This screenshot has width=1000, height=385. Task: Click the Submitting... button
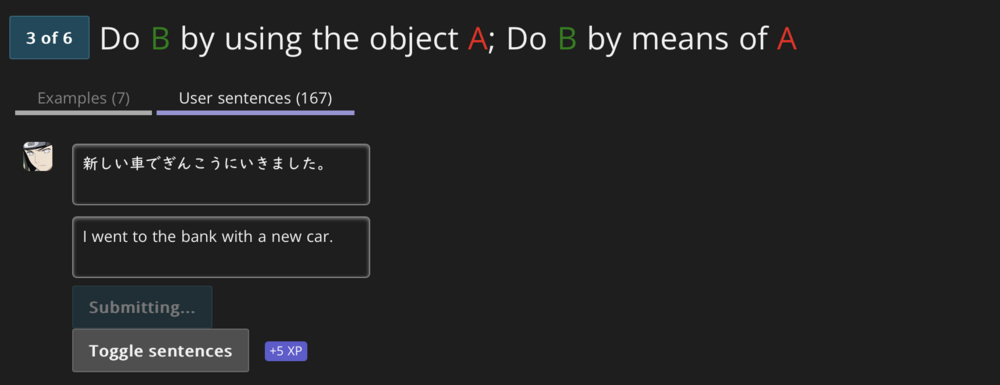[x=142, y=307]
